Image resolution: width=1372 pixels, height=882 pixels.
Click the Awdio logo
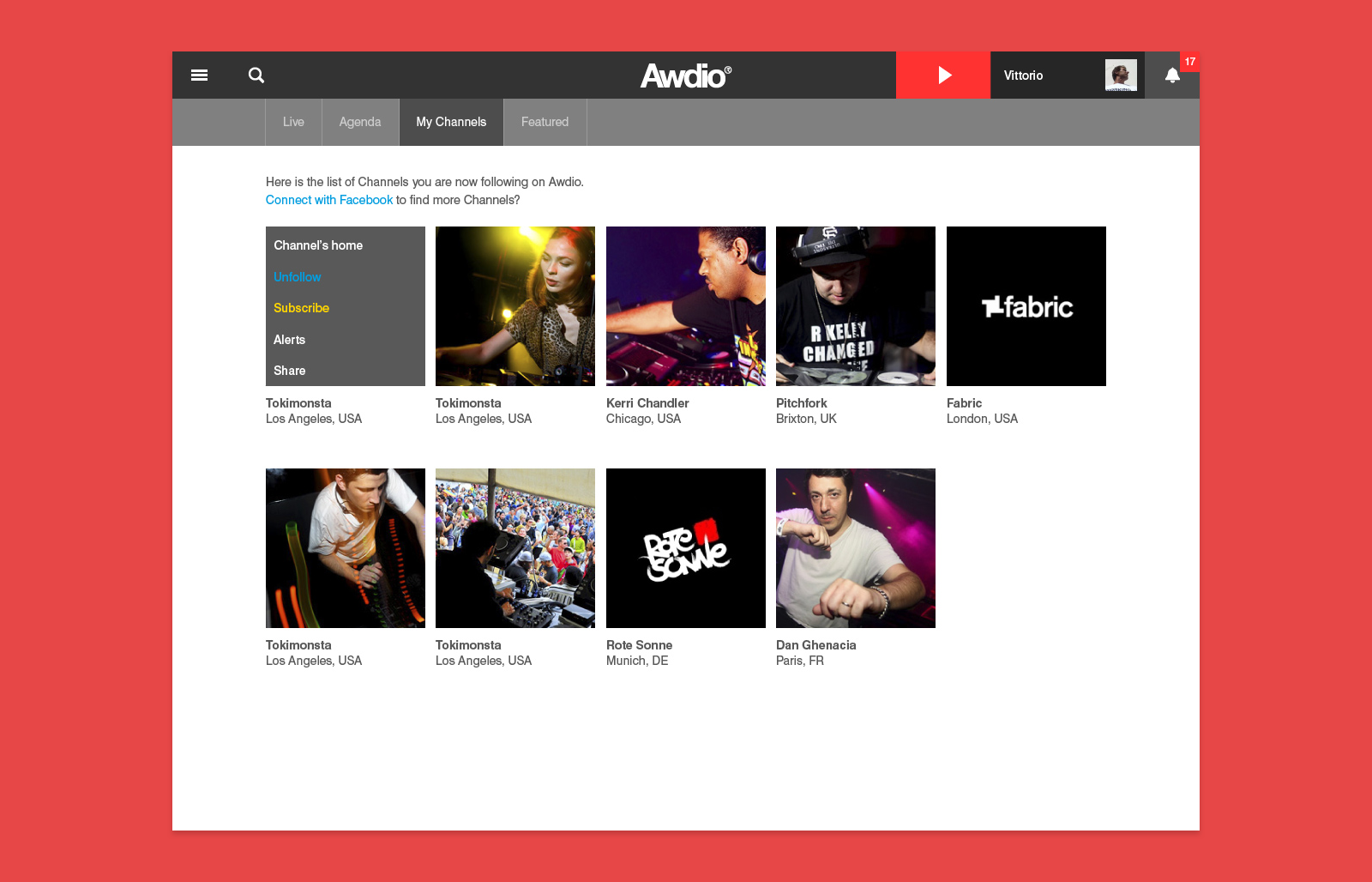pyautogui.click(x=685, y=76)
